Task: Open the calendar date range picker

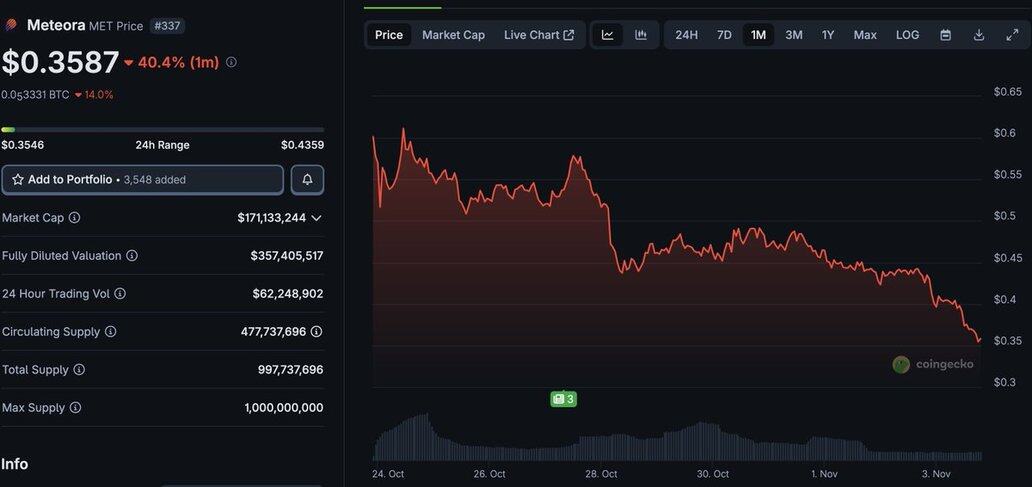Action: (945, 35)
